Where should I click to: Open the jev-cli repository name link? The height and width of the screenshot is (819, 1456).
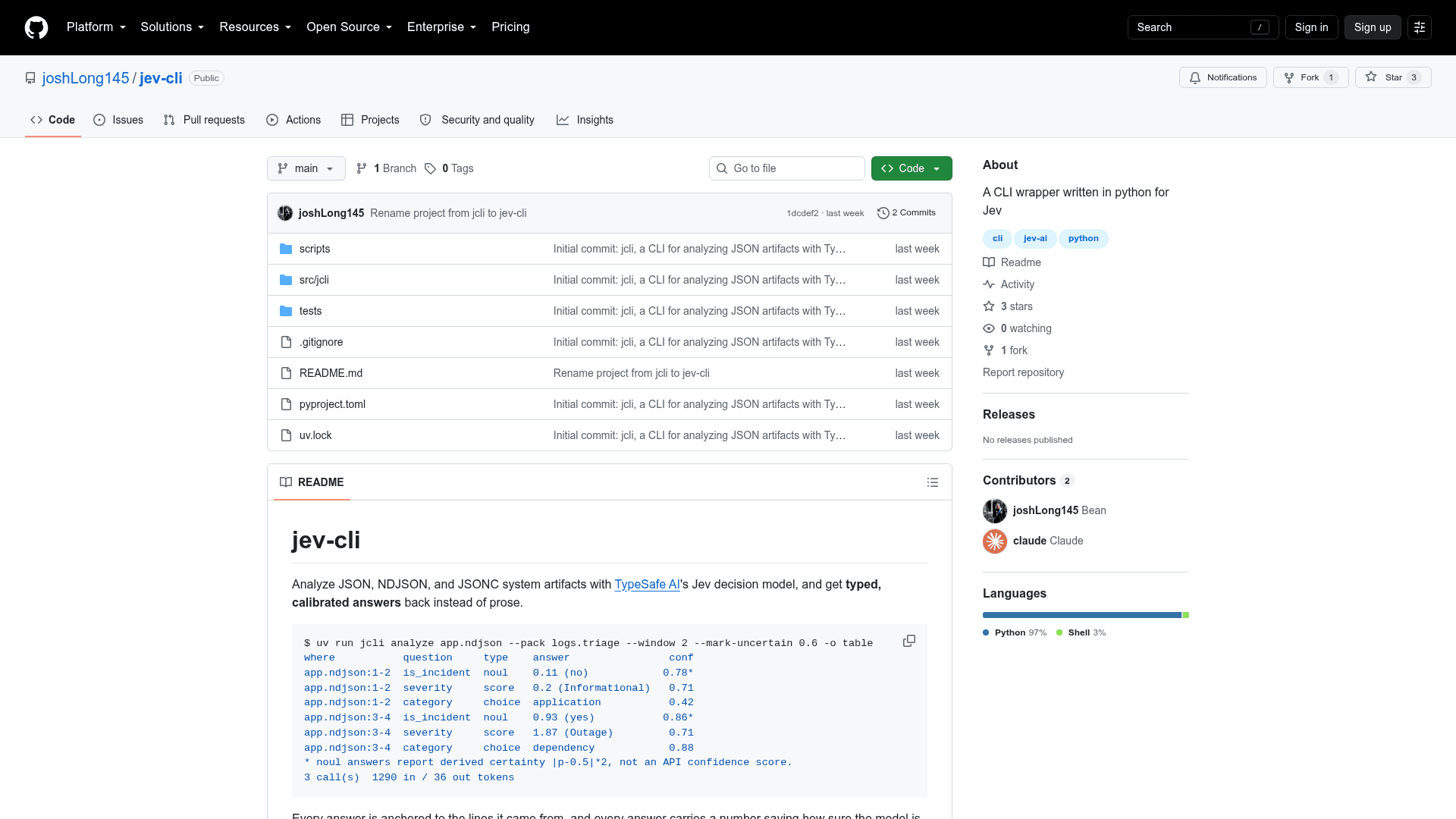(161, 78)
